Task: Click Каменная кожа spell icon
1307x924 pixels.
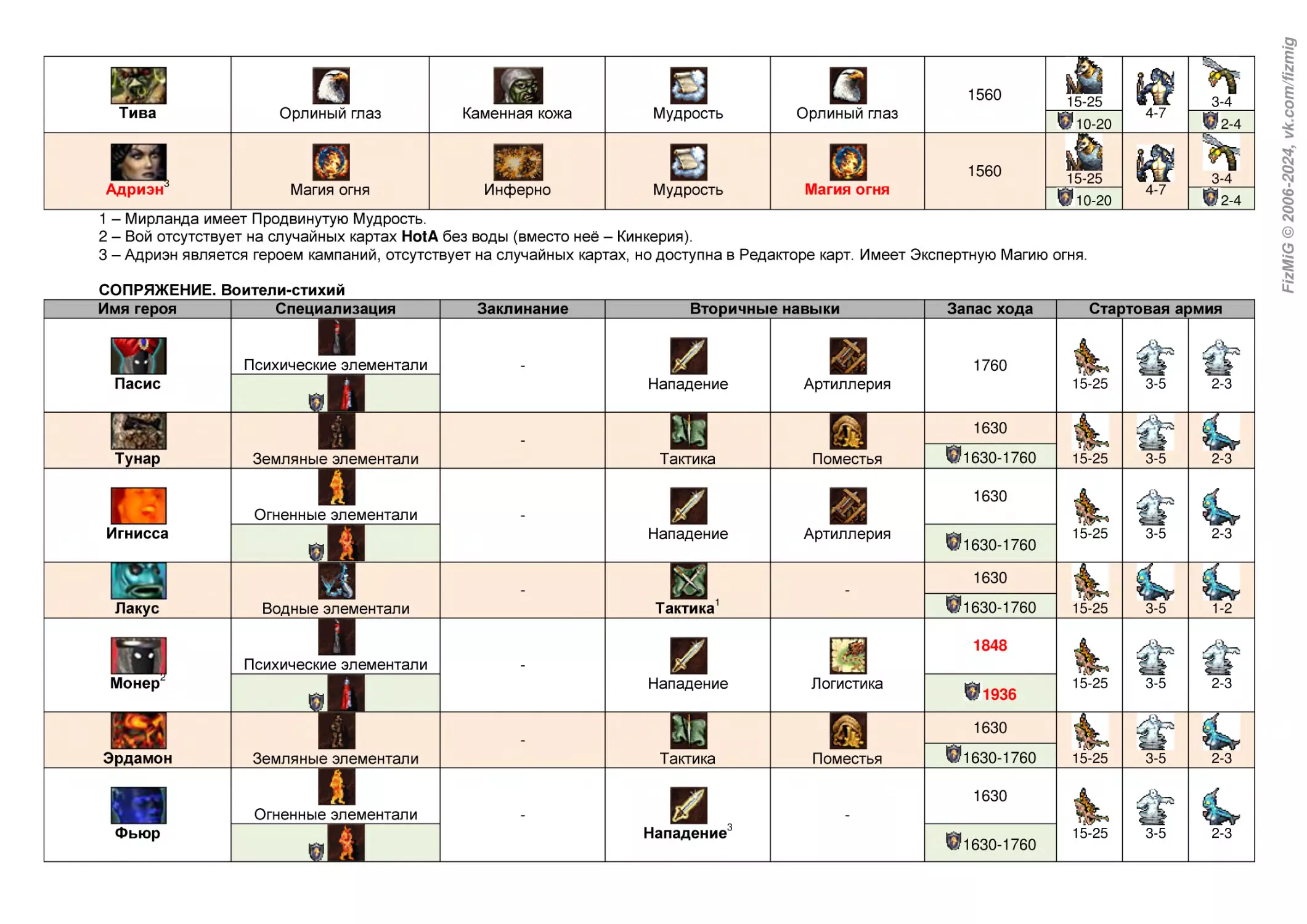Action: (x=518, y=86)
